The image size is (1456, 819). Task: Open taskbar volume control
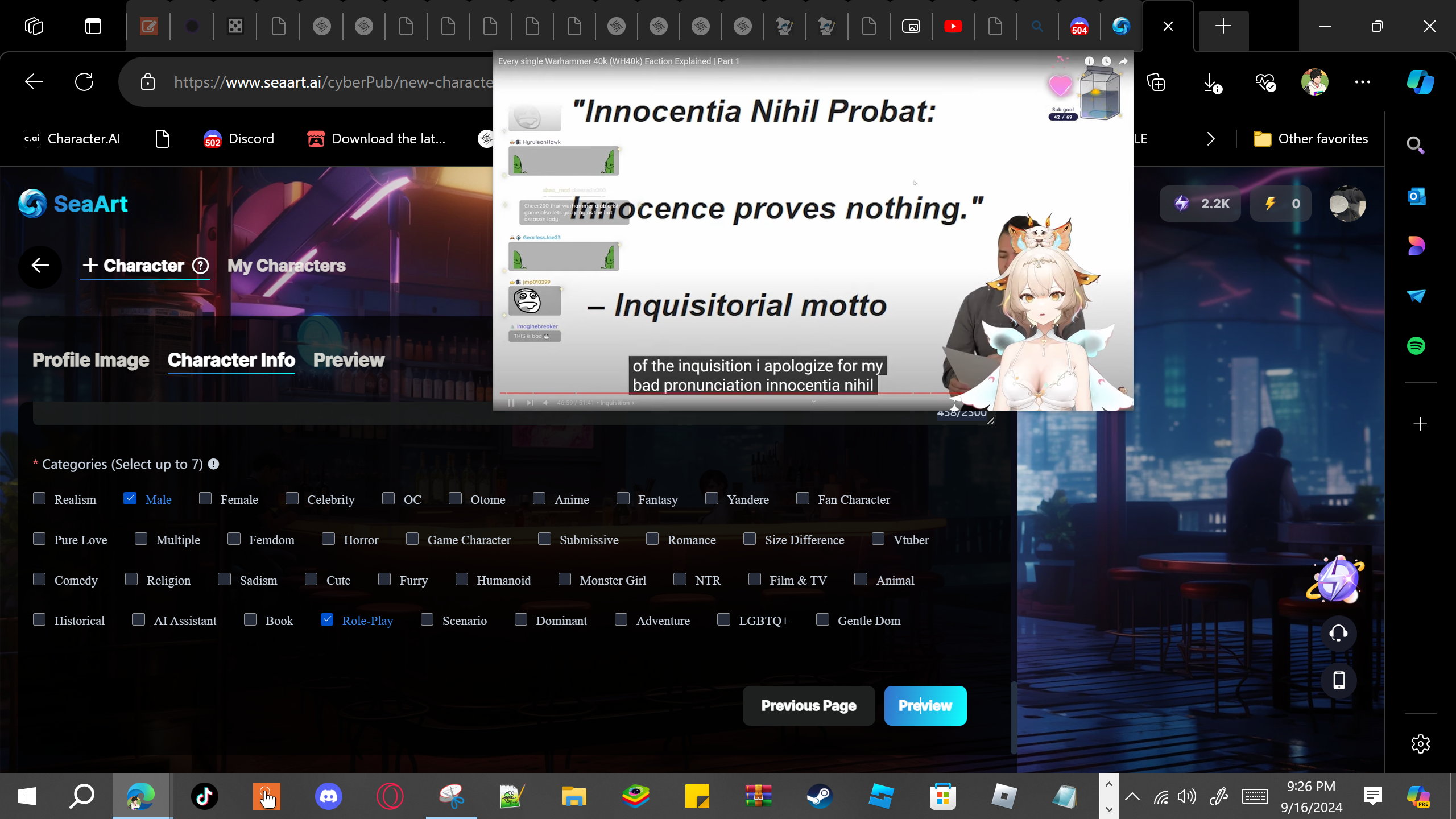(1186, 796)
